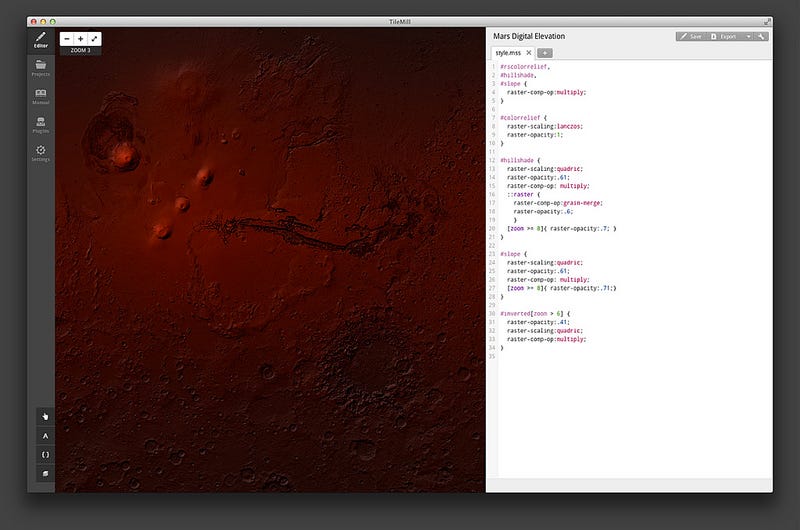Expand the Export dropdown arrow
The image size is (800, 530).
coord(748,37)
